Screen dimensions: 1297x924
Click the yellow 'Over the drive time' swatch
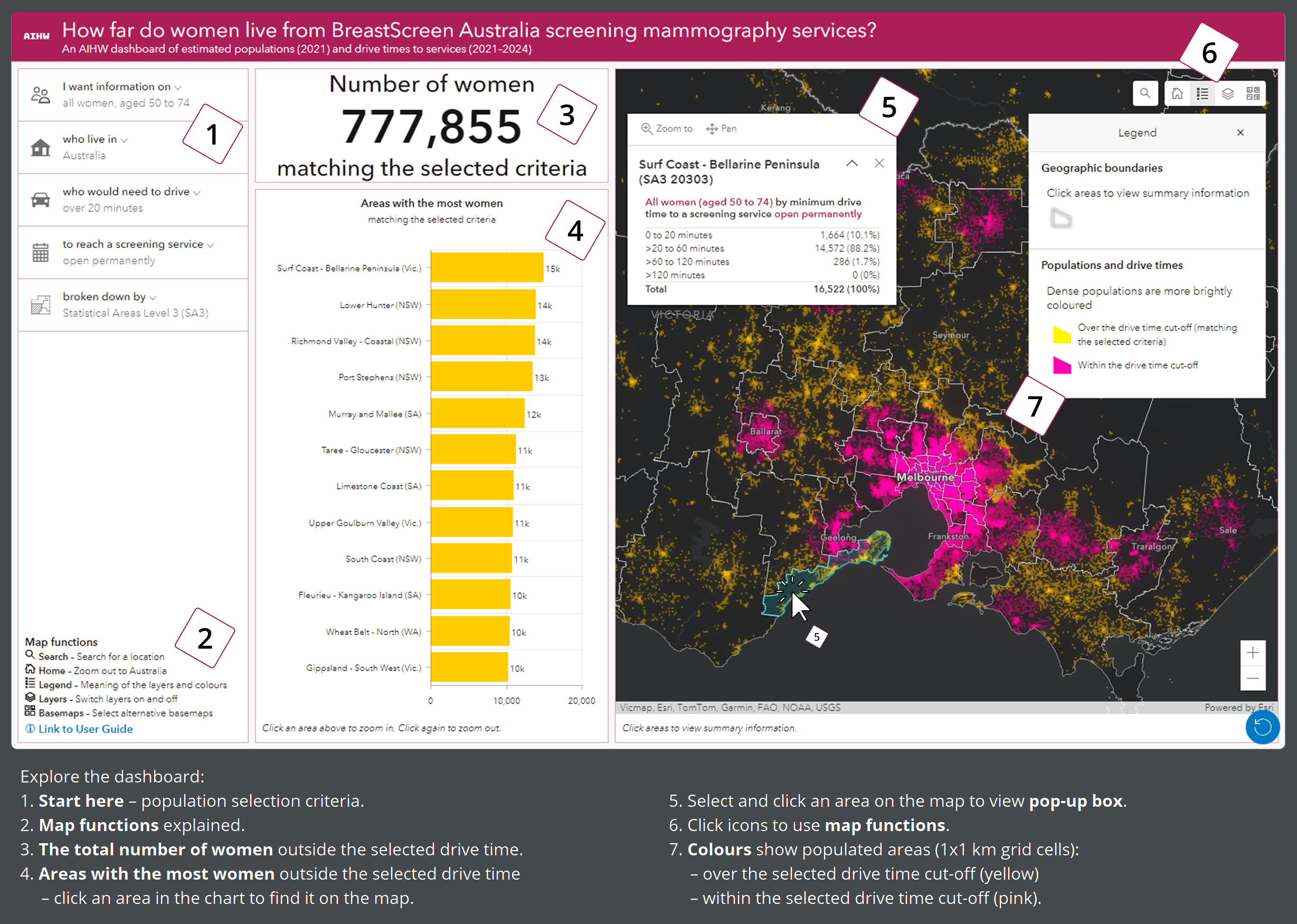point(1062,335)
